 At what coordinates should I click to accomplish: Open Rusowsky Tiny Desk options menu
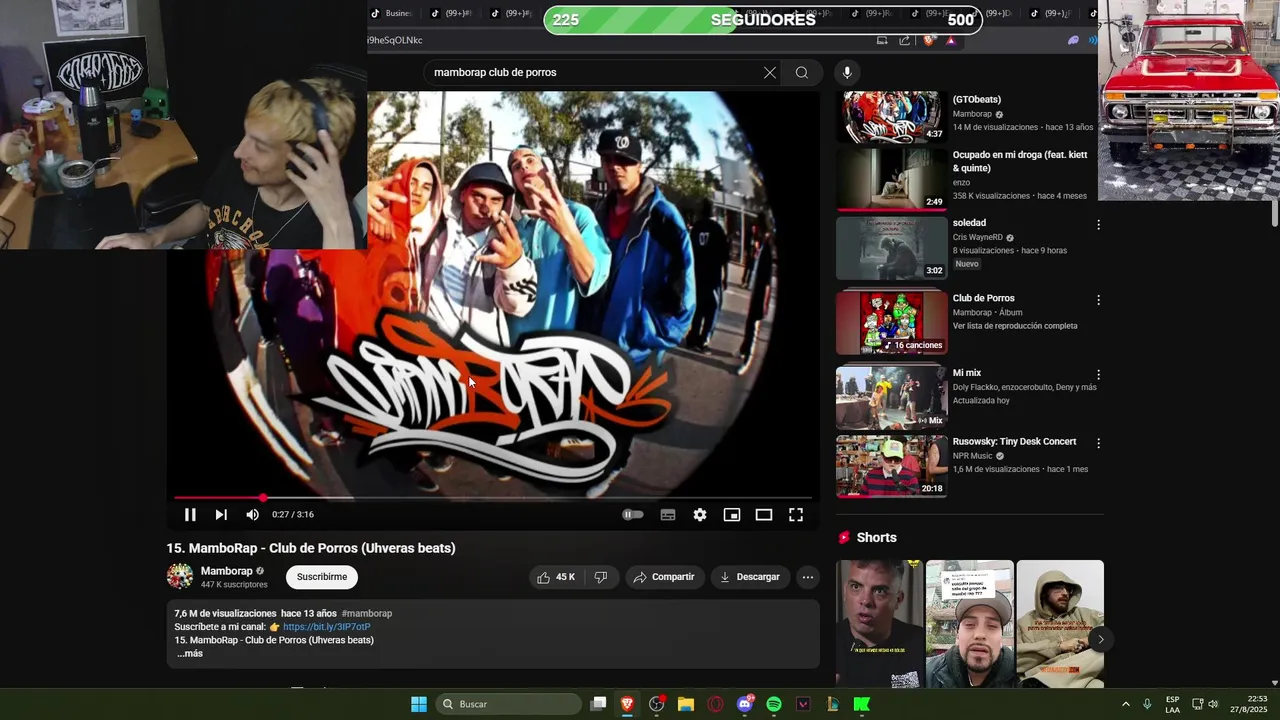click(1098, 443)
